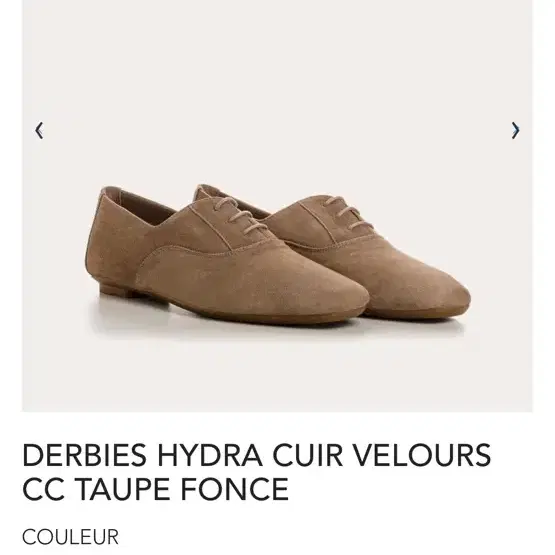This screenshot has width=555, height=555.
Task: Select the word HYDRA in the title
Action: [x=210, y=455]
